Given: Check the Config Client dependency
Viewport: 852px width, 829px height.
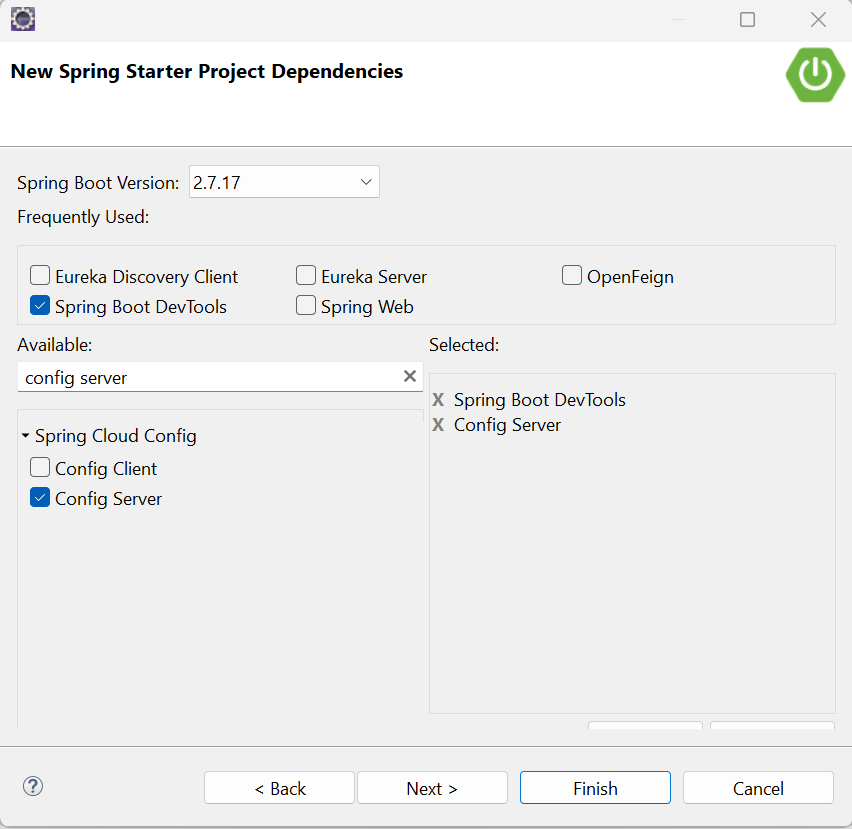Looking at the screenshot, I should coord(40,468).
